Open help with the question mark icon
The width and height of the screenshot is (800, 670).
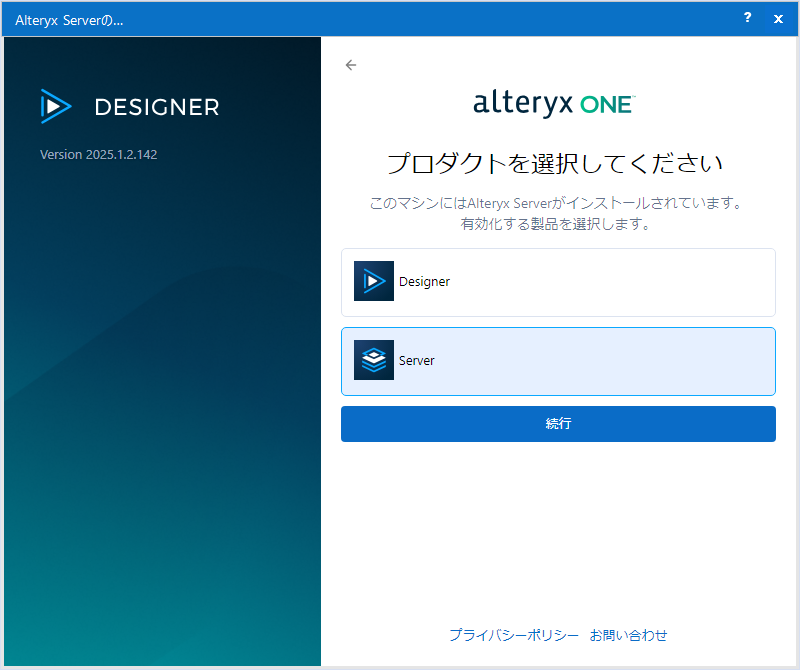tap(747, 18)
